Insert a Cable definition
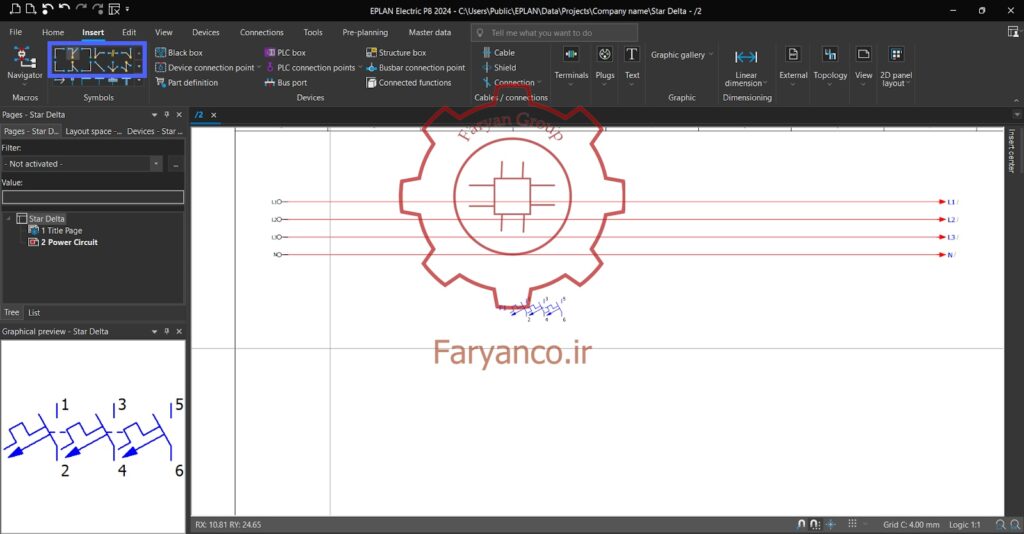The height and width of the screenshot is (534, 1024). [x=498, y=52]
